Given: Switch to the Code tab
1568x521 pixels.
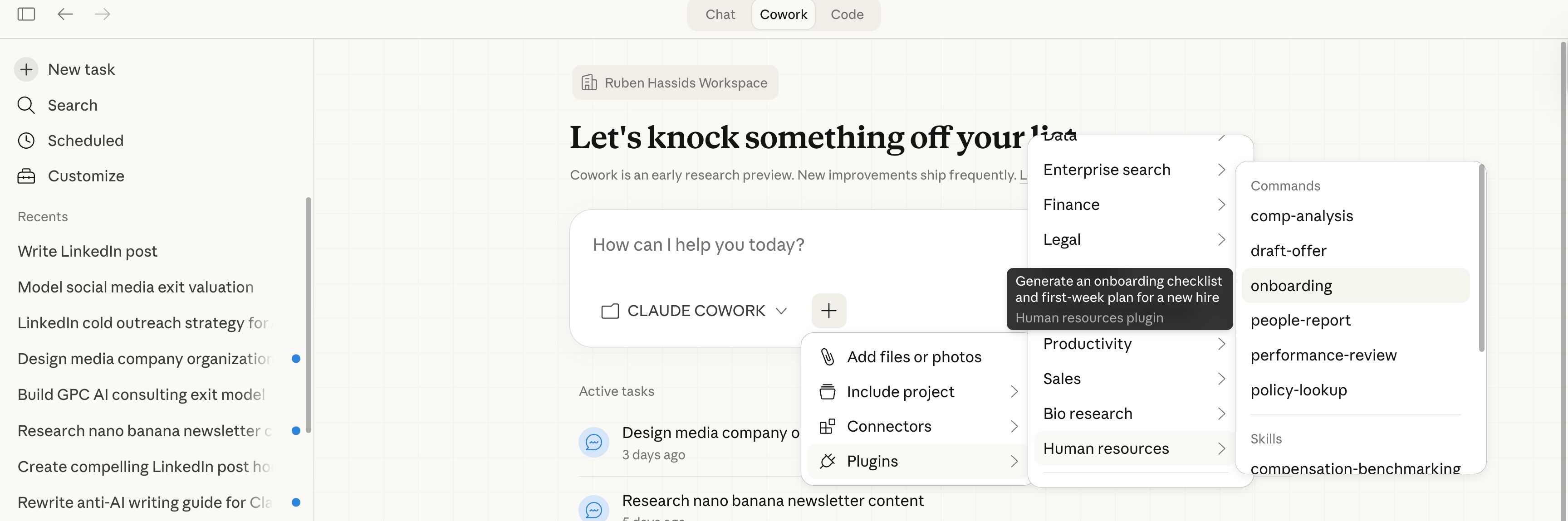Looking at the screenshot, I should pyautogui.click(x=847, y=14).
